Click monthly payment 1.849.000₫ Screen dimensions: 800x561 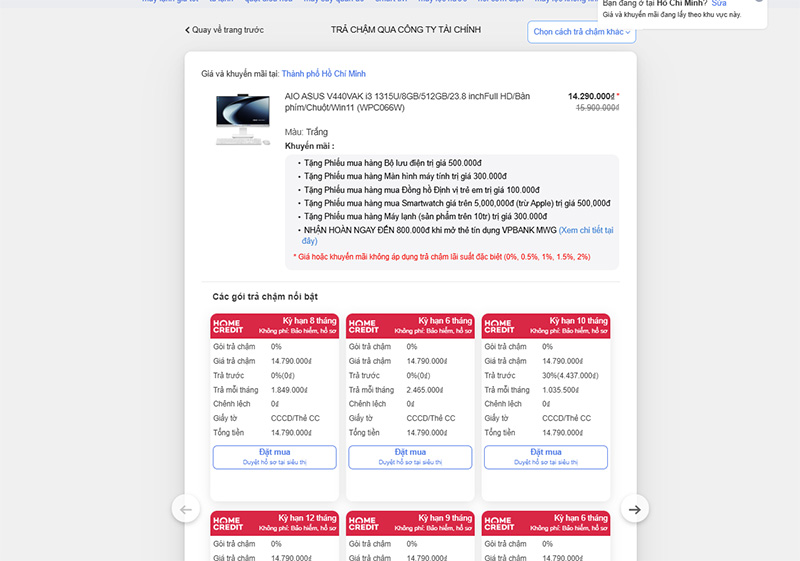[x=289, y=390]
